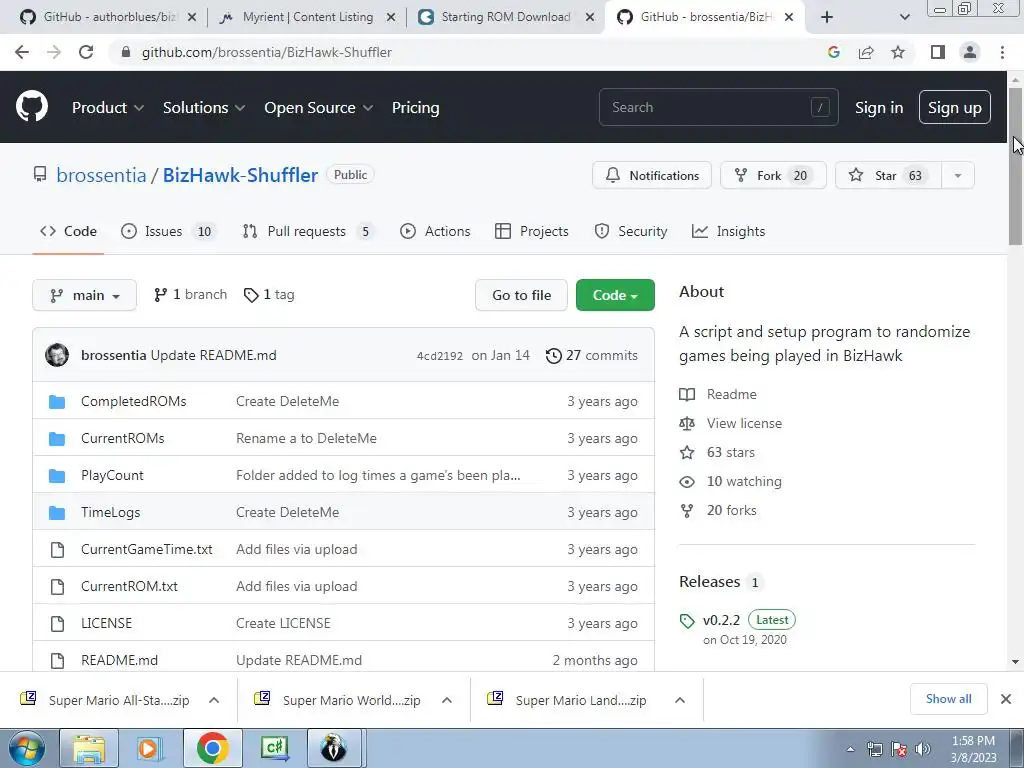Image resolution: width=1024 pixels, height=768 pixels.
Task: Open the media player taskbar icon
Action: coord(148,748)
